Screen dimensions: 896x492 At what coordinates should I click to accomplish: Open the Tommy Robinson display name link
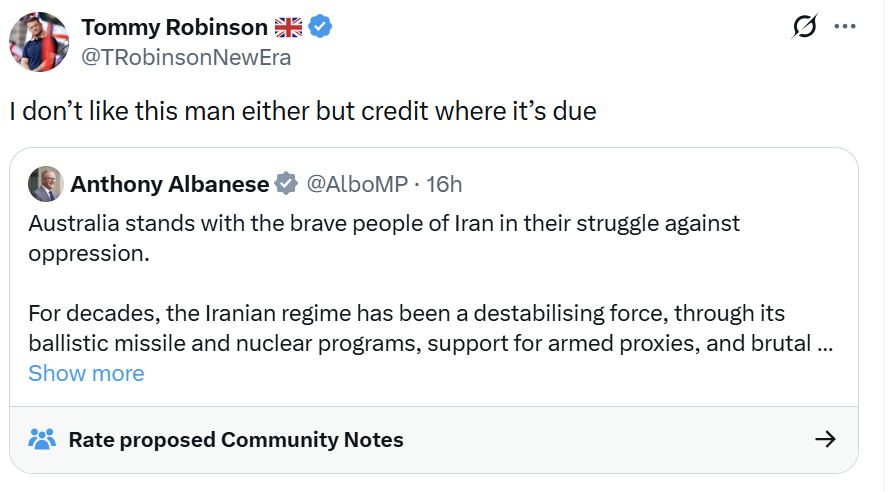(x=174, y=27)
